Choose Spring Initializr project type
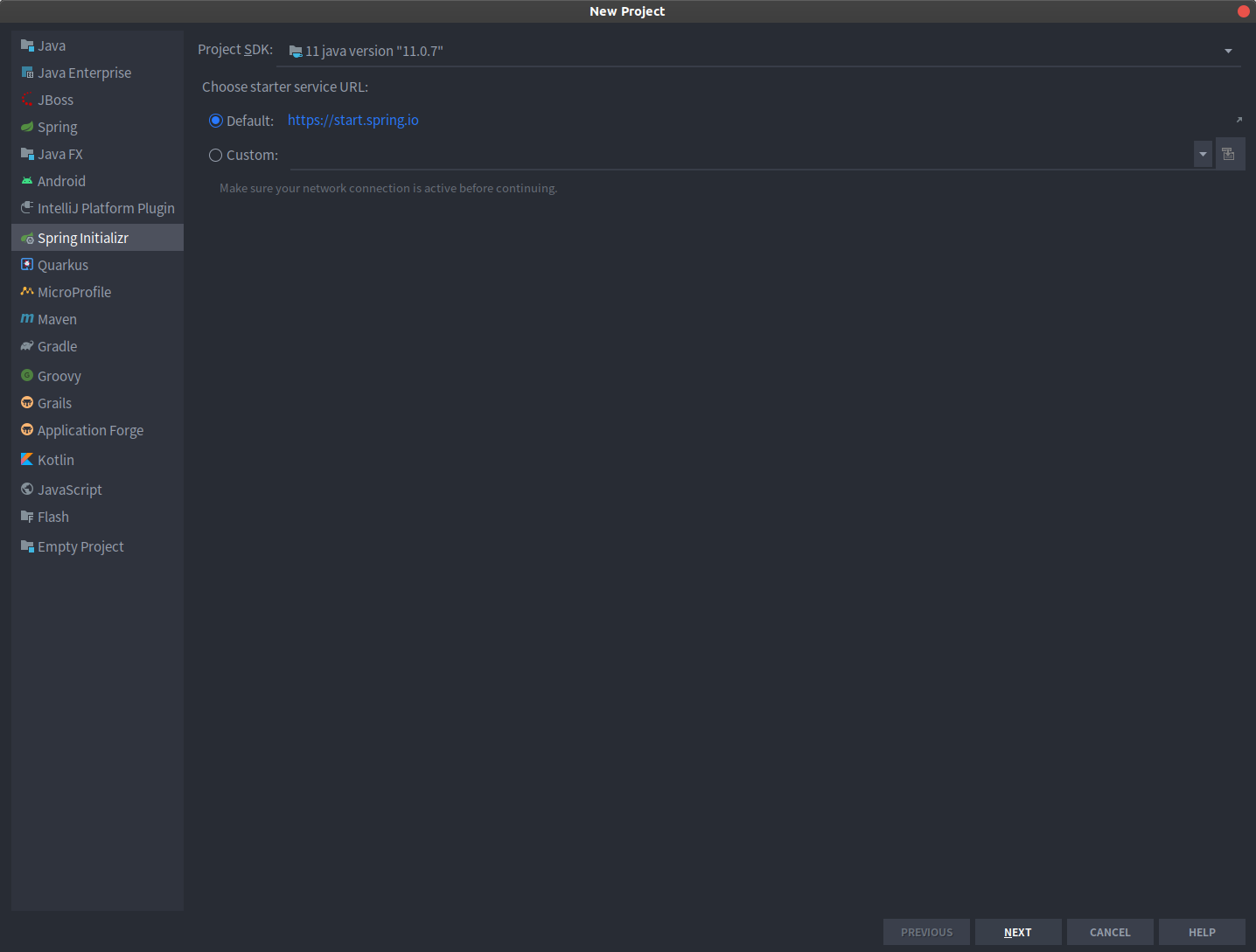Image resolution: width=1256 pixels, height=952 pixels. [97, 238]
